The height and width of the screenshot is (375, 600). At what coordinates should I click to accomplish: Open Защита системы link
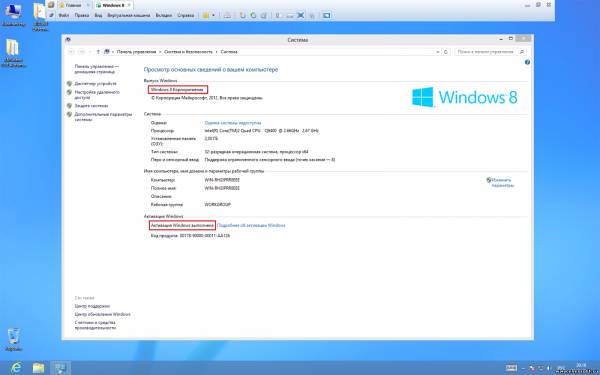(x=91, y=106)
